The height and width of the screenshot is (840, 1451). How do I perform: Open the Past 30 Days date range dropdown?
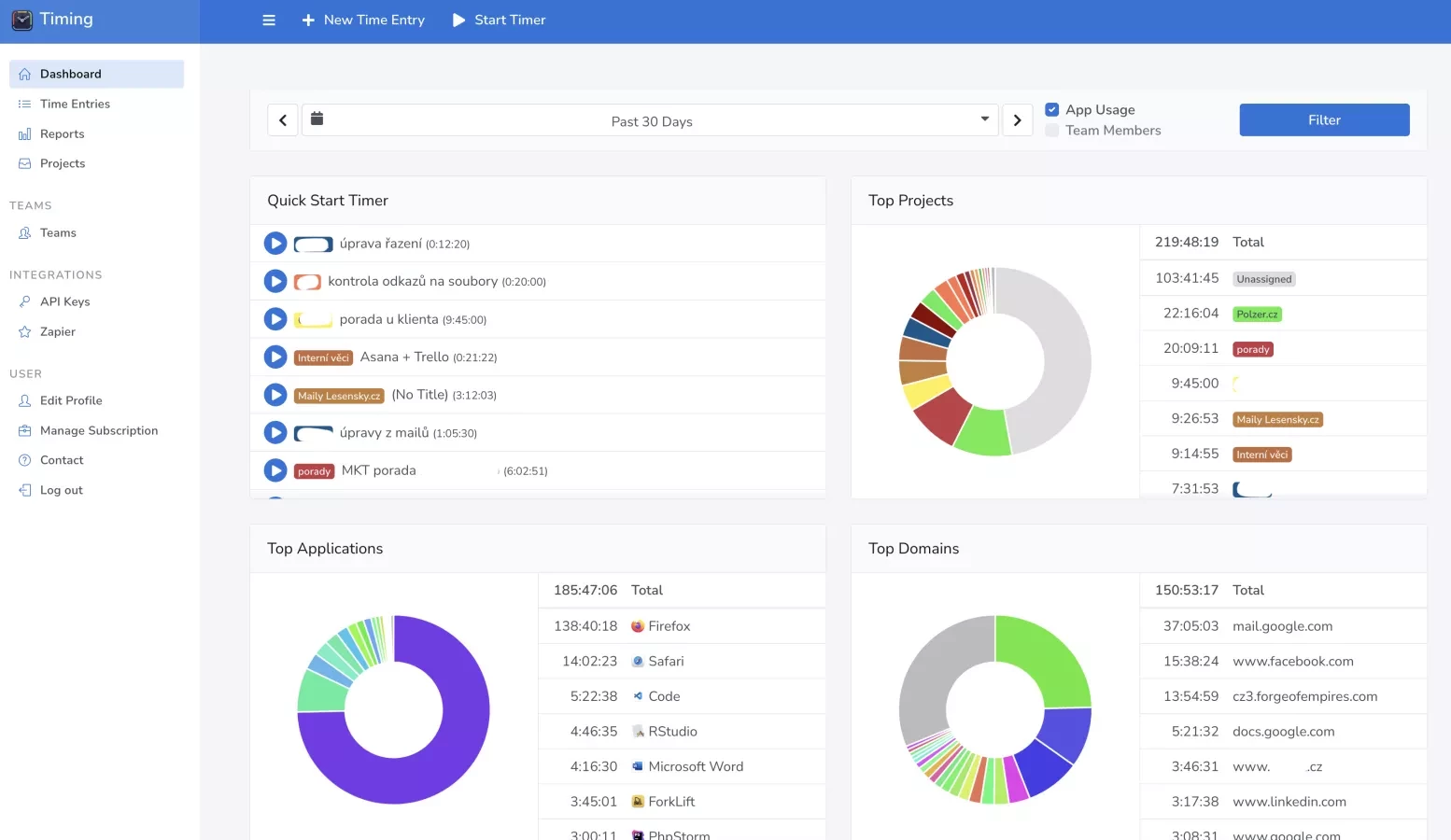(651, 120)
